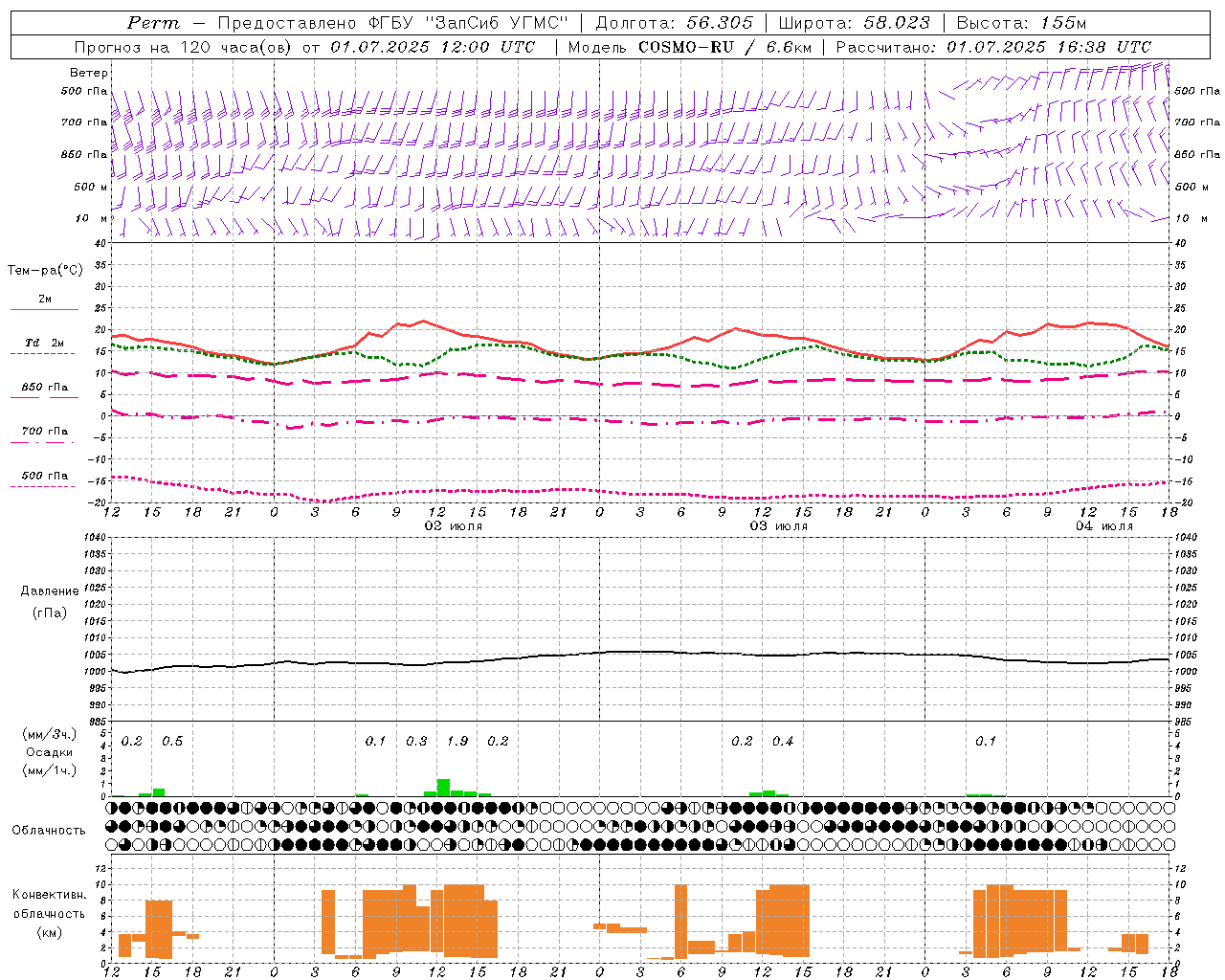Click the "Ветер" wind panel label

[89, 73]
